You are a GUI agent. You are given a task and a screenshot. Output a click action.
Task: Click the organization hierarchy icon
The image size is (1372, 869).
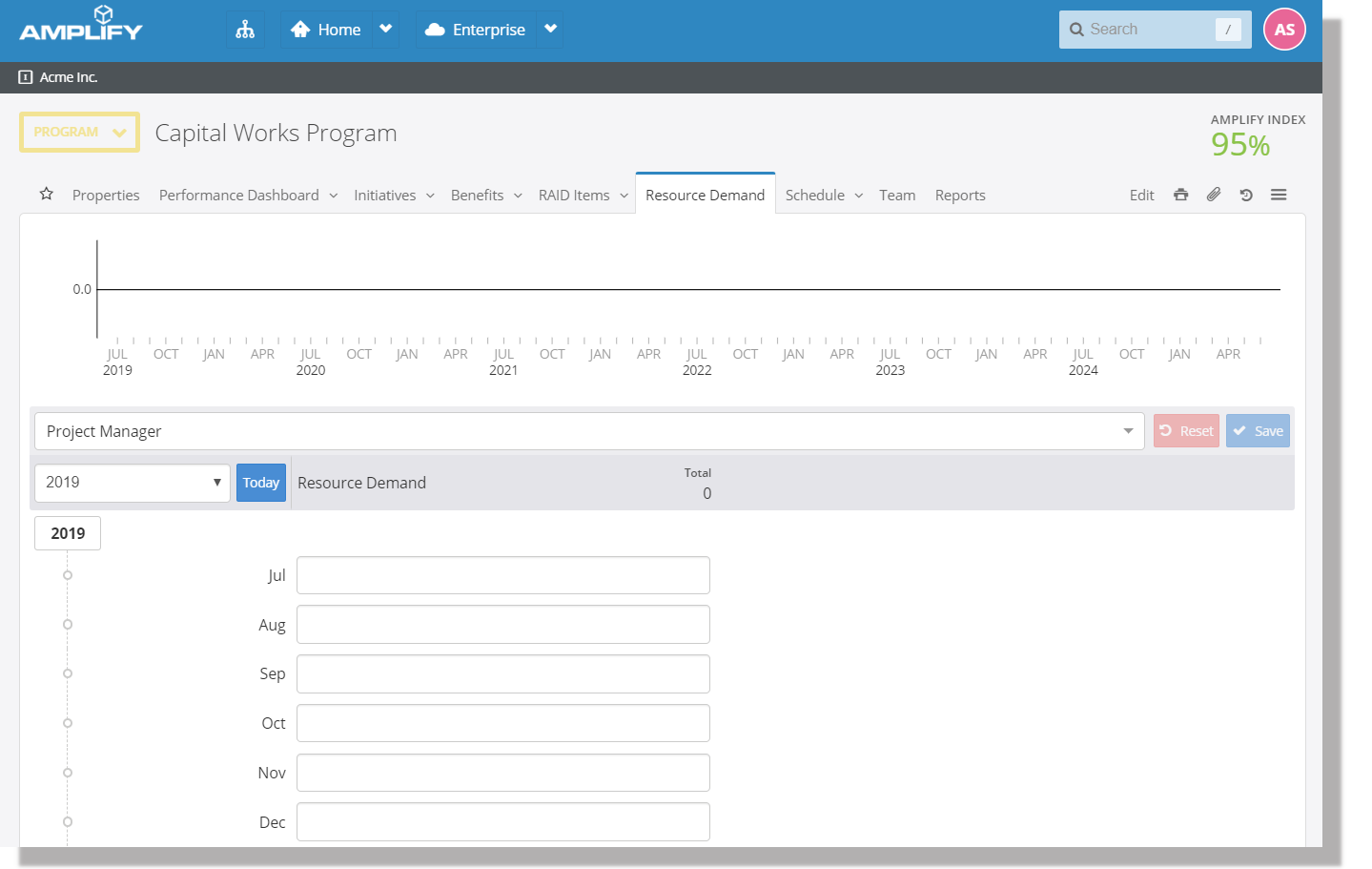[245, 30]
